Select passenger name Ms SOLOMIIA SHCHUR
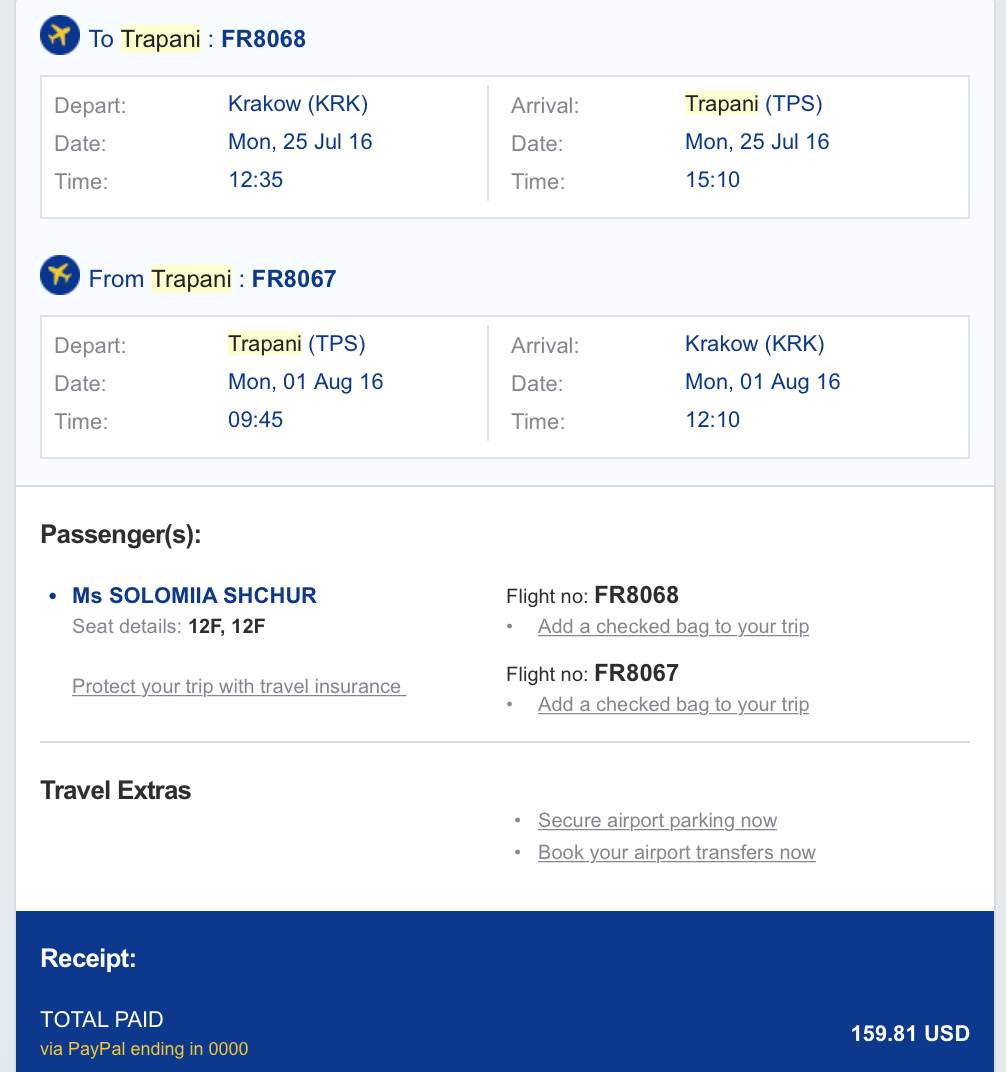Screen dimensions: 1006x1072 194,596
